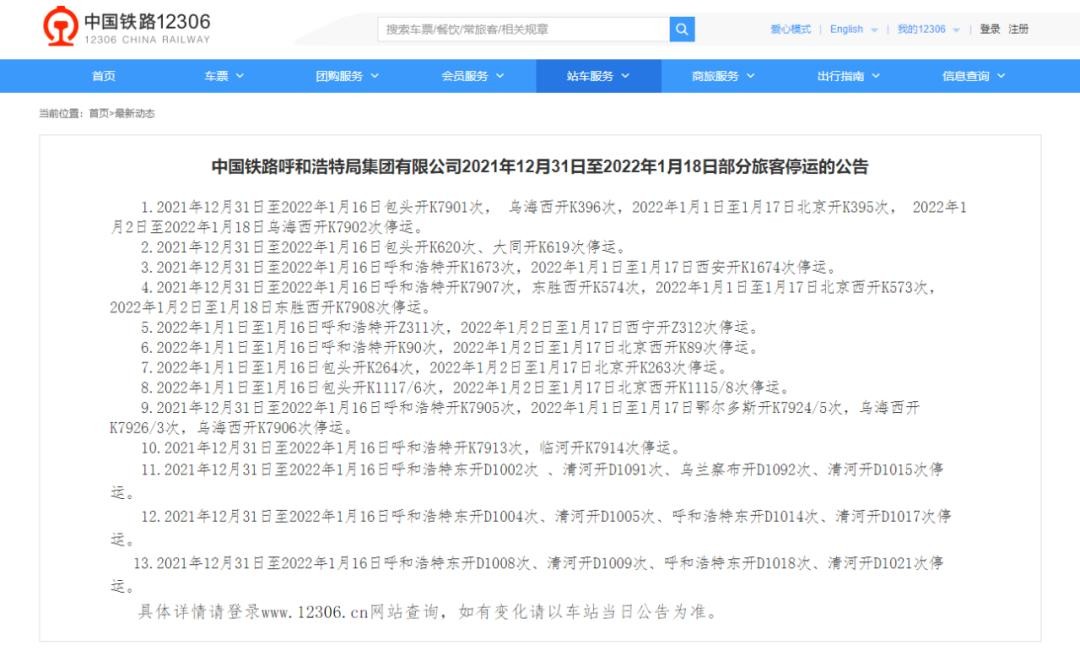Open the 站车服务 menu
Viewport: 1080px width, 651px height.
tap(598, 76)
